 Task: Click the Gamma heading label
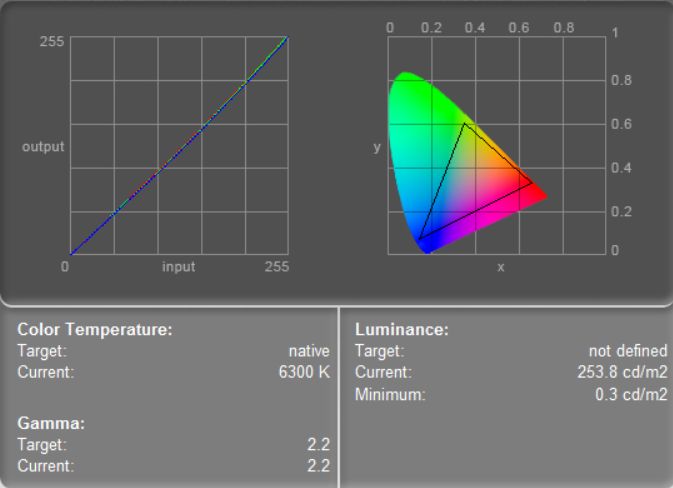pyautogui.click(x=51, y=423)
